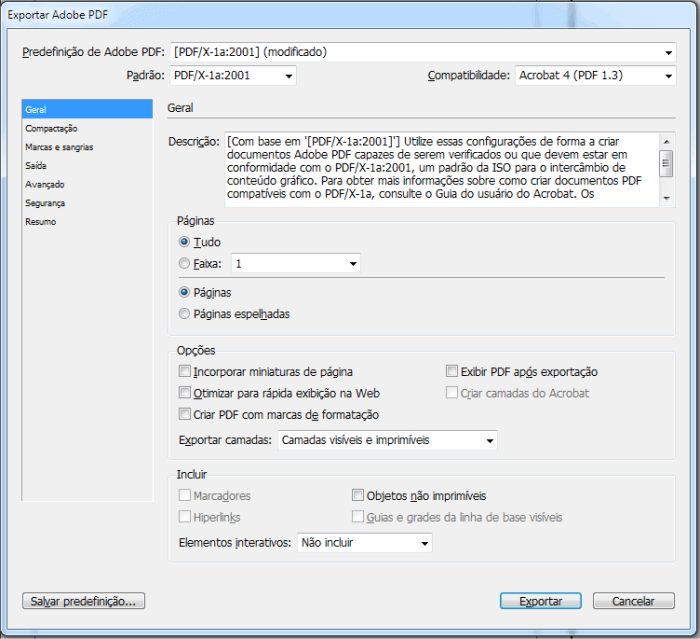The height and width of the screenshot is (639, 700).
Task: Click the Cancelar button
Action: click(x=633, y=601)
